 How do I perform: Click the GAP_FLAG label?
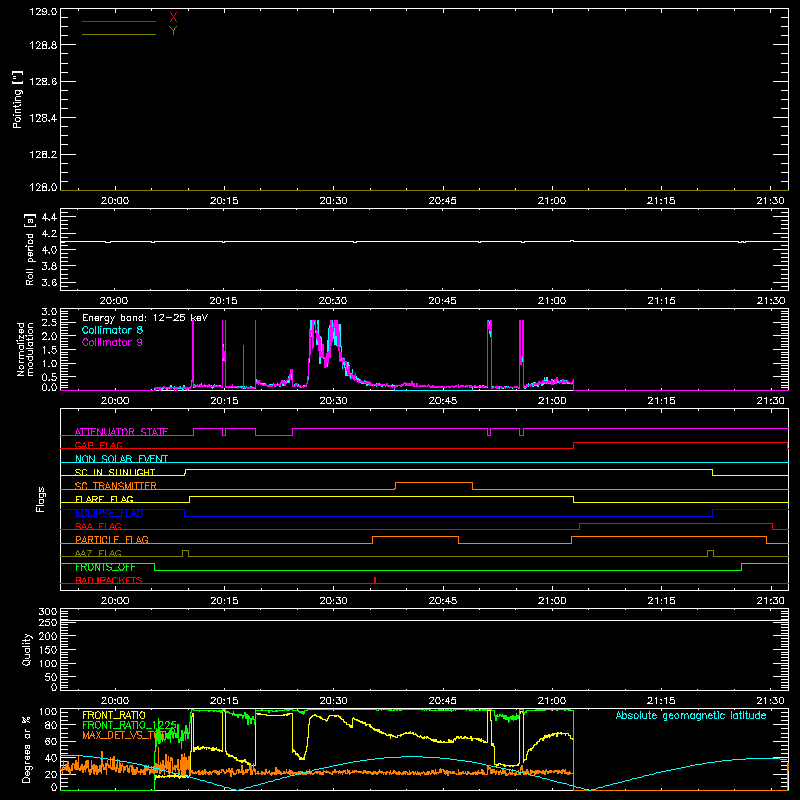click(x=98, y=445)
